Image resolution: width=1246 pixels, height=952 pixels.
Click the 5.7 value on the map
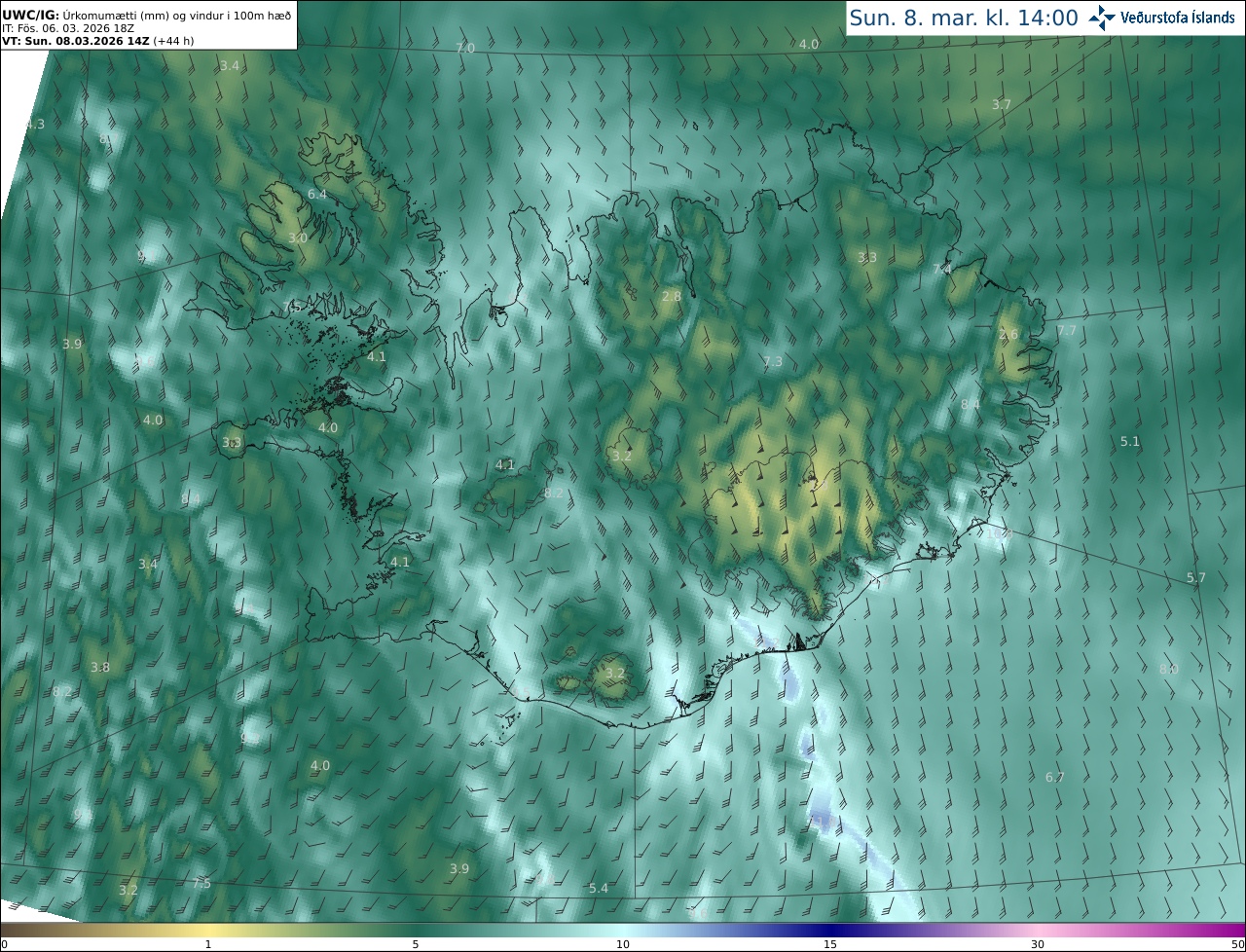1196,577
